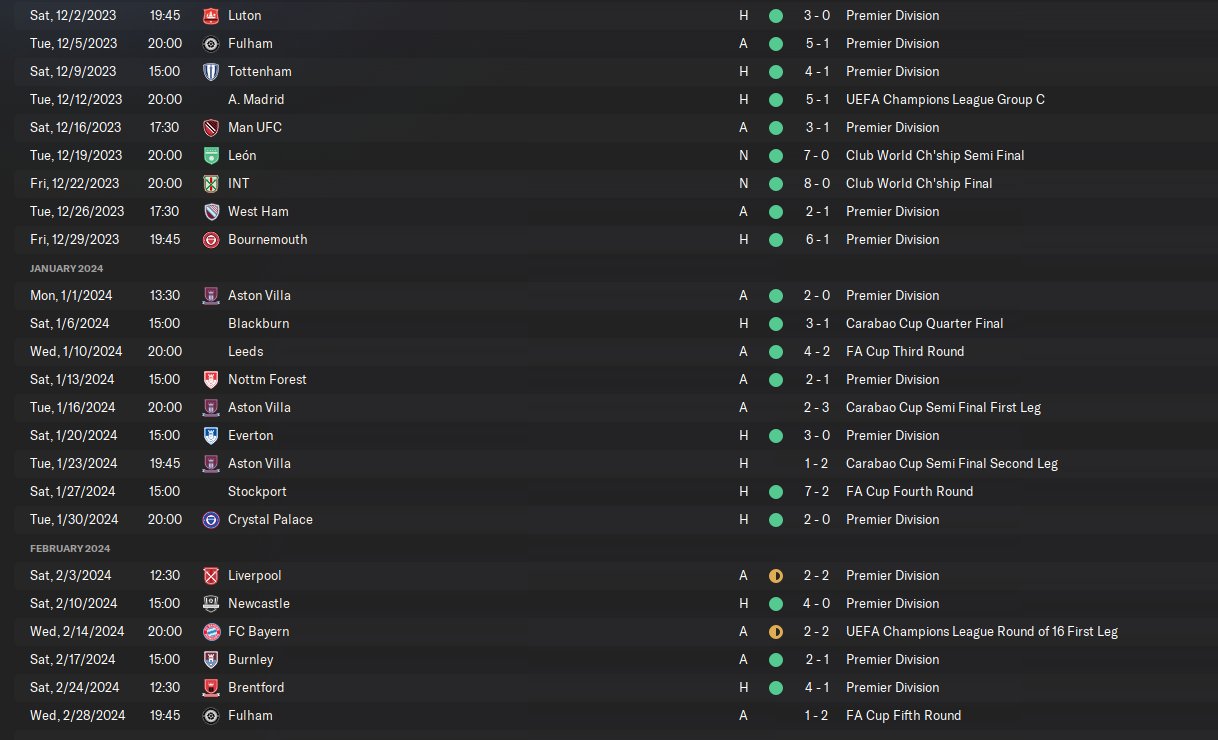This screenshot has height=740, width=1218.
Task: Open the 2 - 3 Carabao Cup first leg result
Action: (x=815, y=408)
